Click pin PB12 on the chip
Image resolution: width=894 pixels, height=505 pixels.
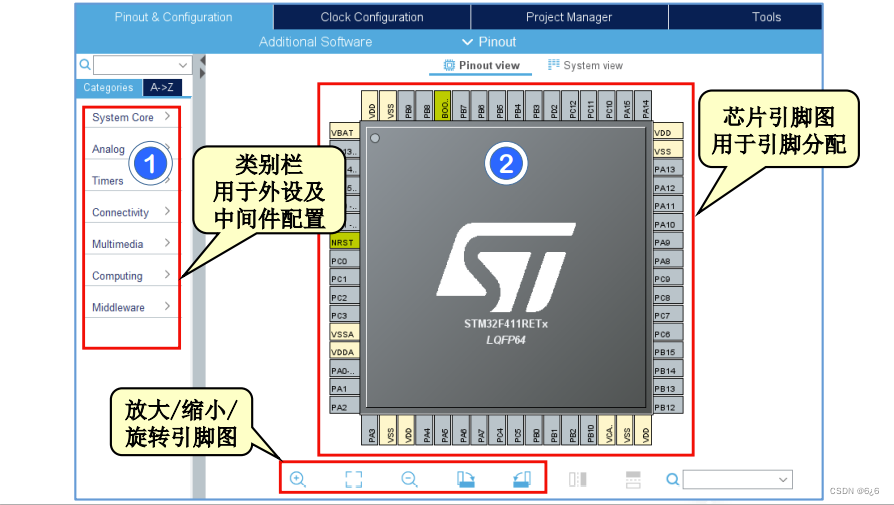(x=668, y=407)
